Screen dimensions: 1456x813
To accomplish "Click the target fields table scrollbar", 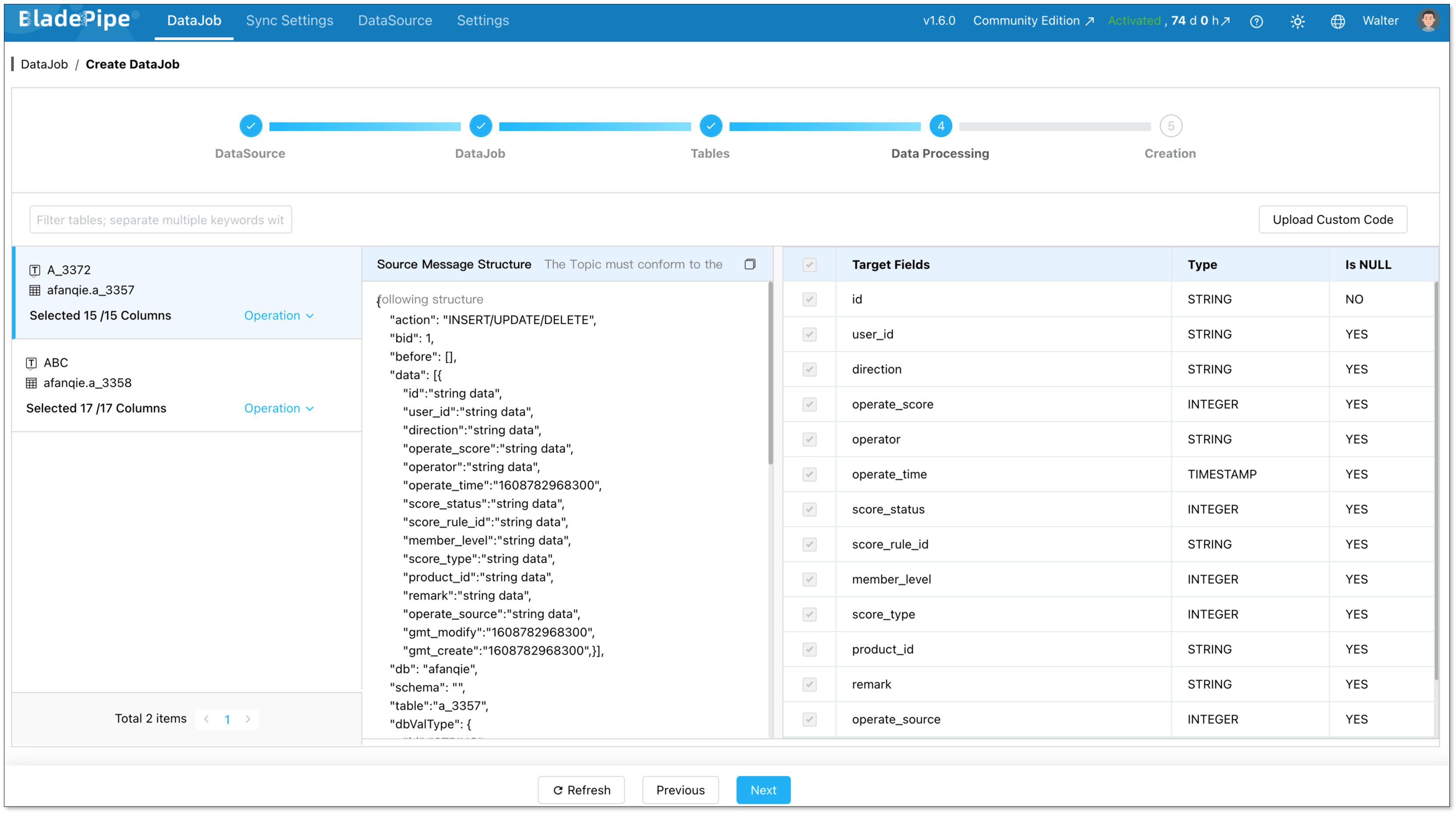I will coord(1436,481).
